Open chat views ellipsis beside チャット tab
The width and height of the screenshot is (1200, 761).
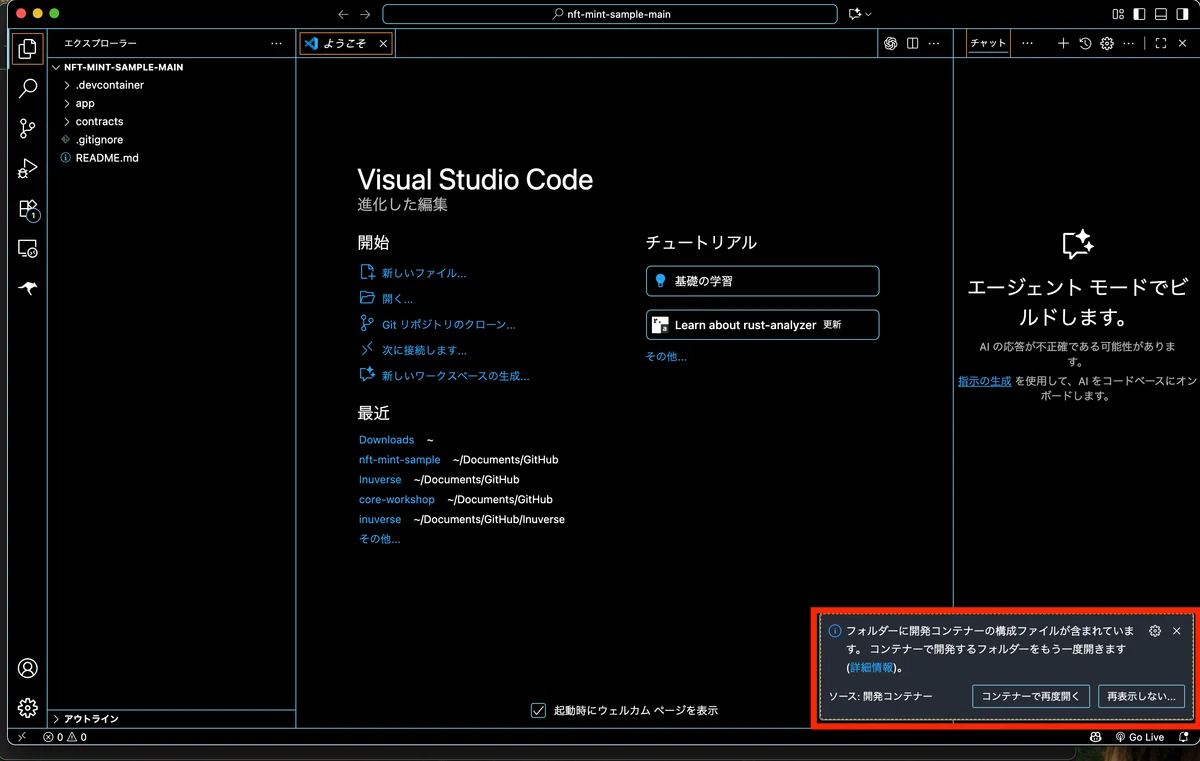click(1027, 43)
